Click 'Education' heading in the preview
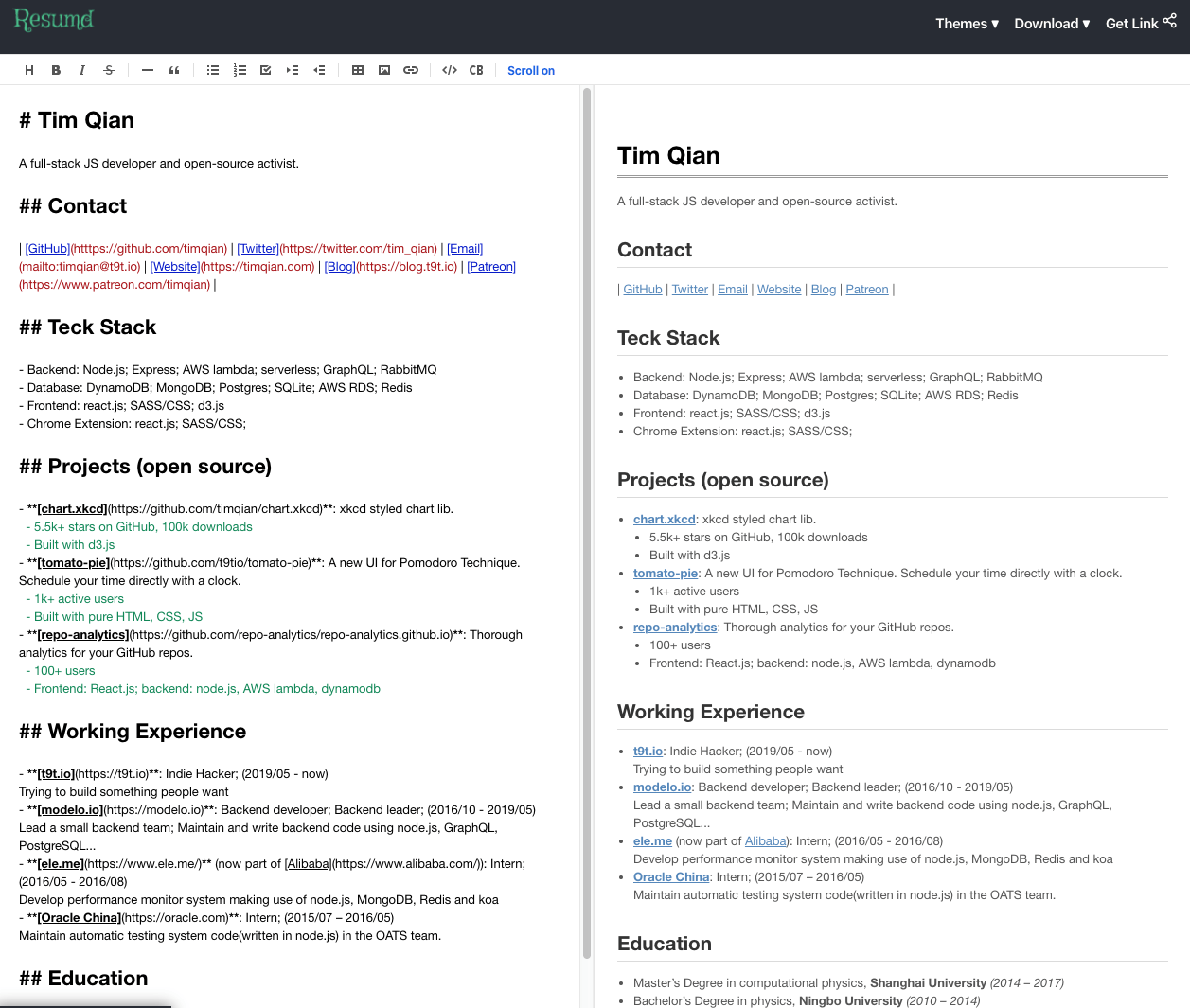 [x=665, y=945]
